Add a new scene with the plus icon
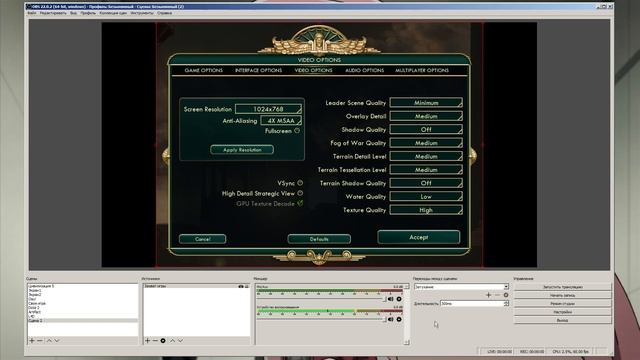This screenshot has height=360, width=640. click(x=32, y=340)
